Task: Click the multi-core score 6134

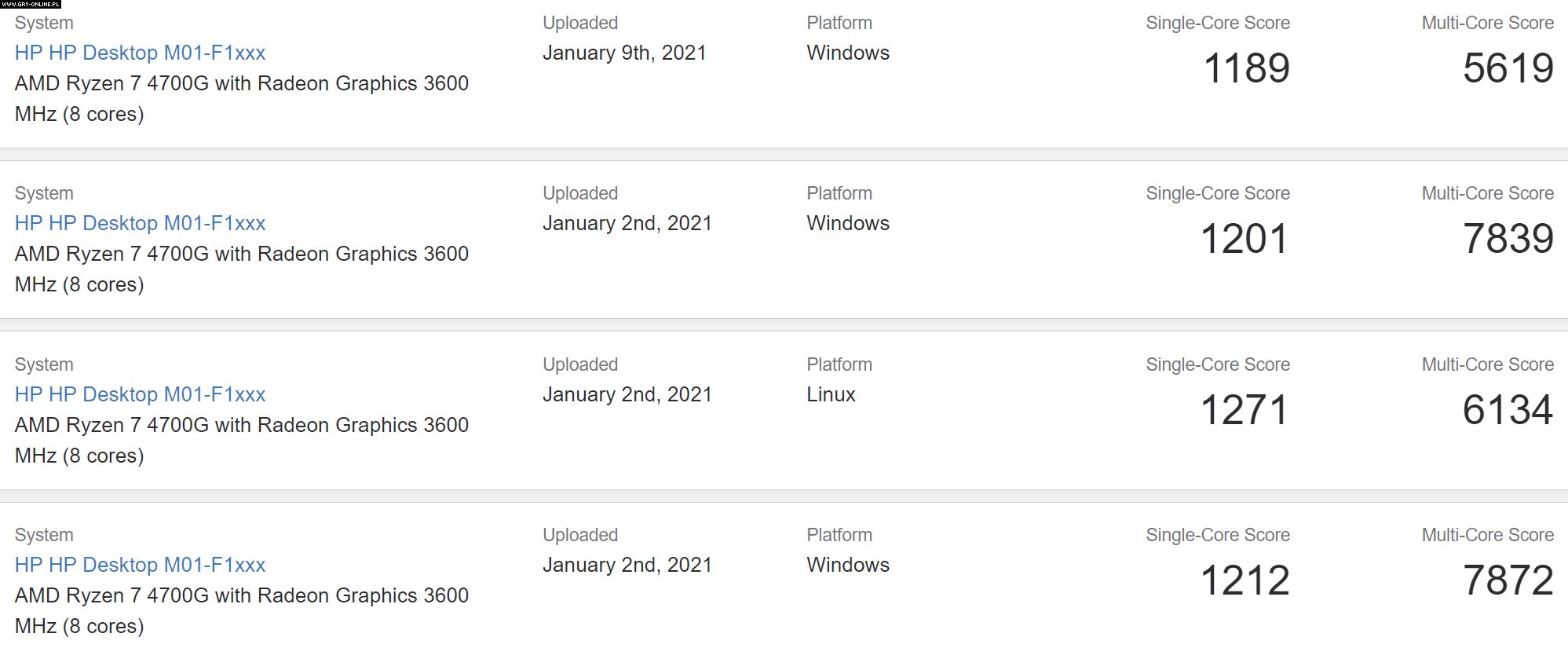Action: pos(1508,410)
